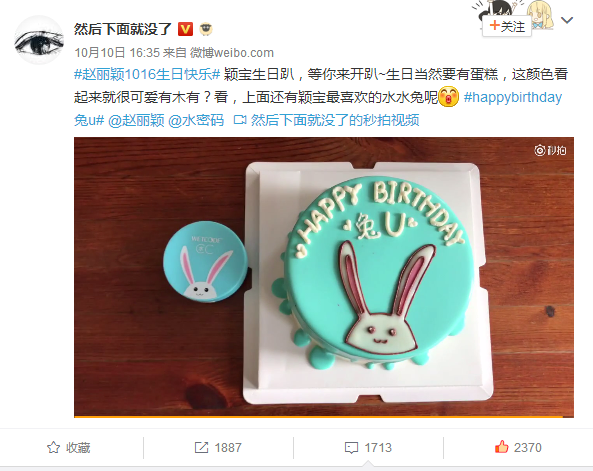
Task: Click the shocked emoji in post text
Action: click(x=449, y=97)
